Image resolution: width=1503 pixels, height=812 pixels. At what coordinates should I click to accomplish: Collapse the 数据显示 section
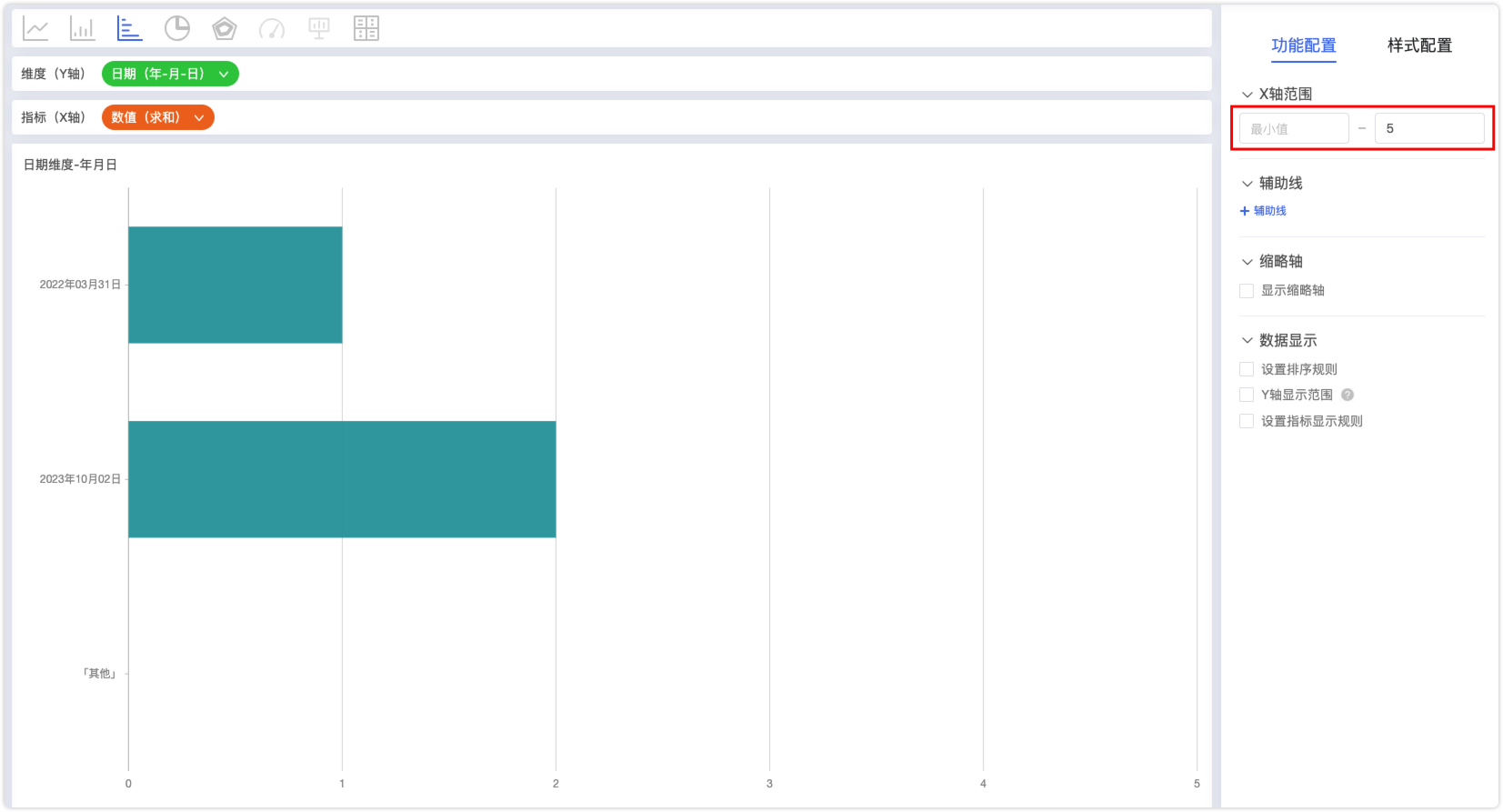click(1247, 341)
